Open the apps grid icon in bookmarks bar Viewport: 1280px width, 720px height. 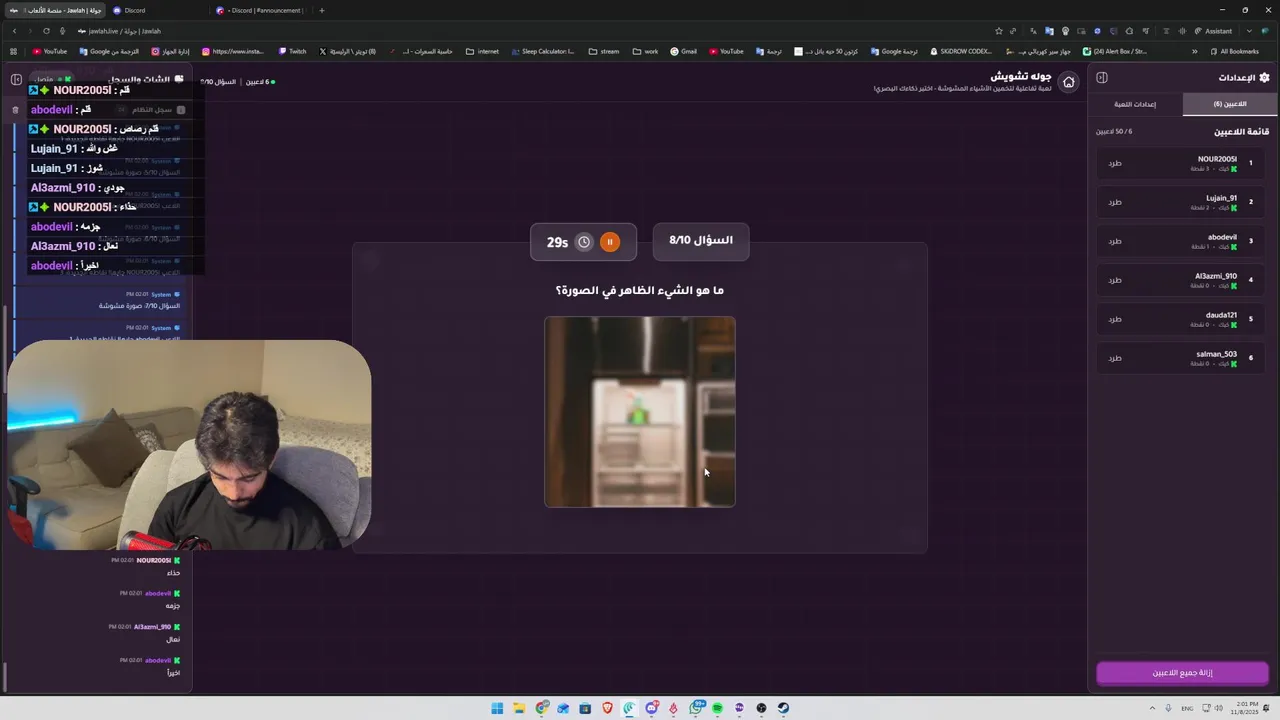click(x=13, y=51)
